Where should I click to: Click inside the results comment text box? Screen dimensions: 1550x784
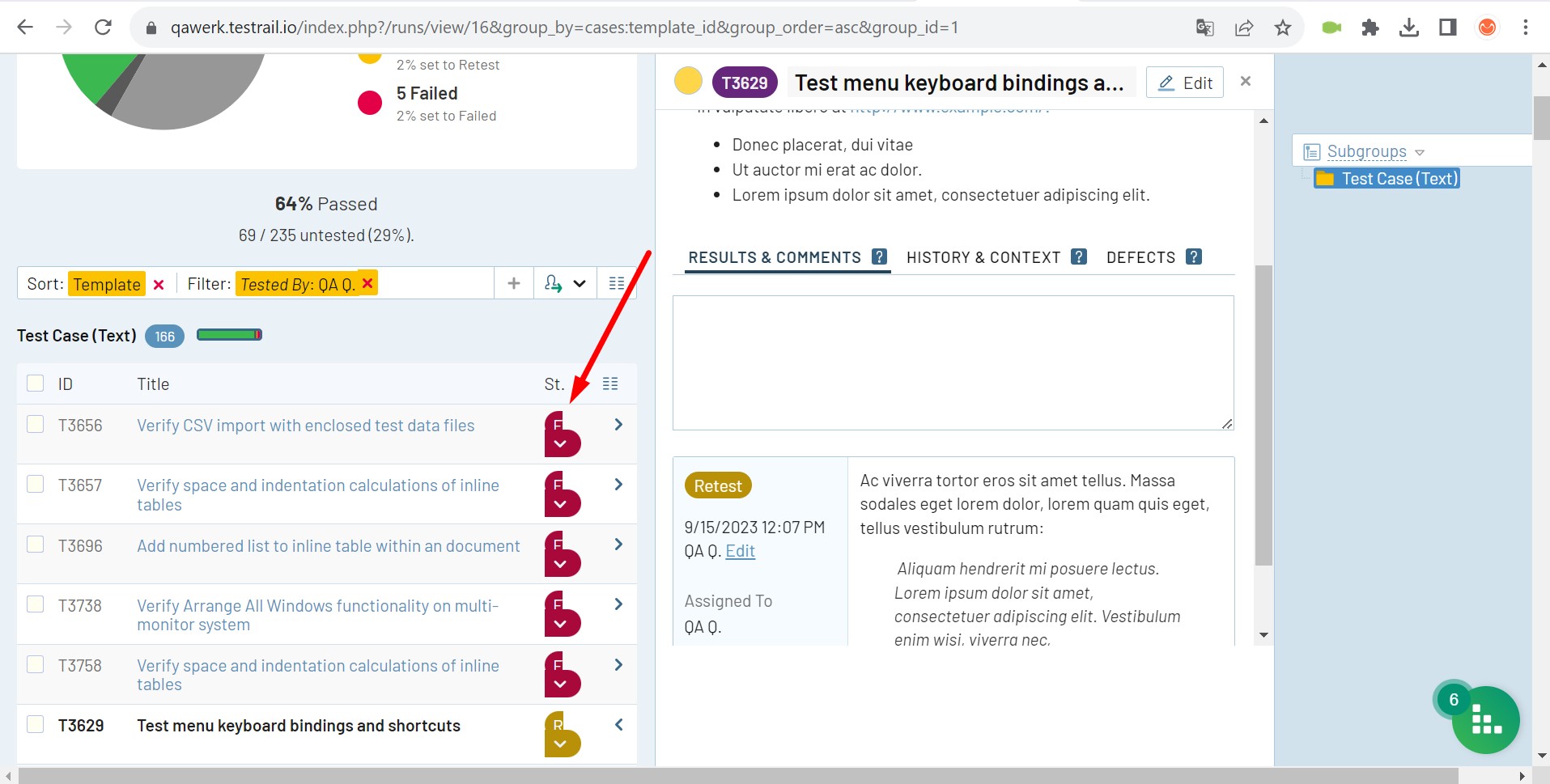pyautogui.click(x=953, y=362)
